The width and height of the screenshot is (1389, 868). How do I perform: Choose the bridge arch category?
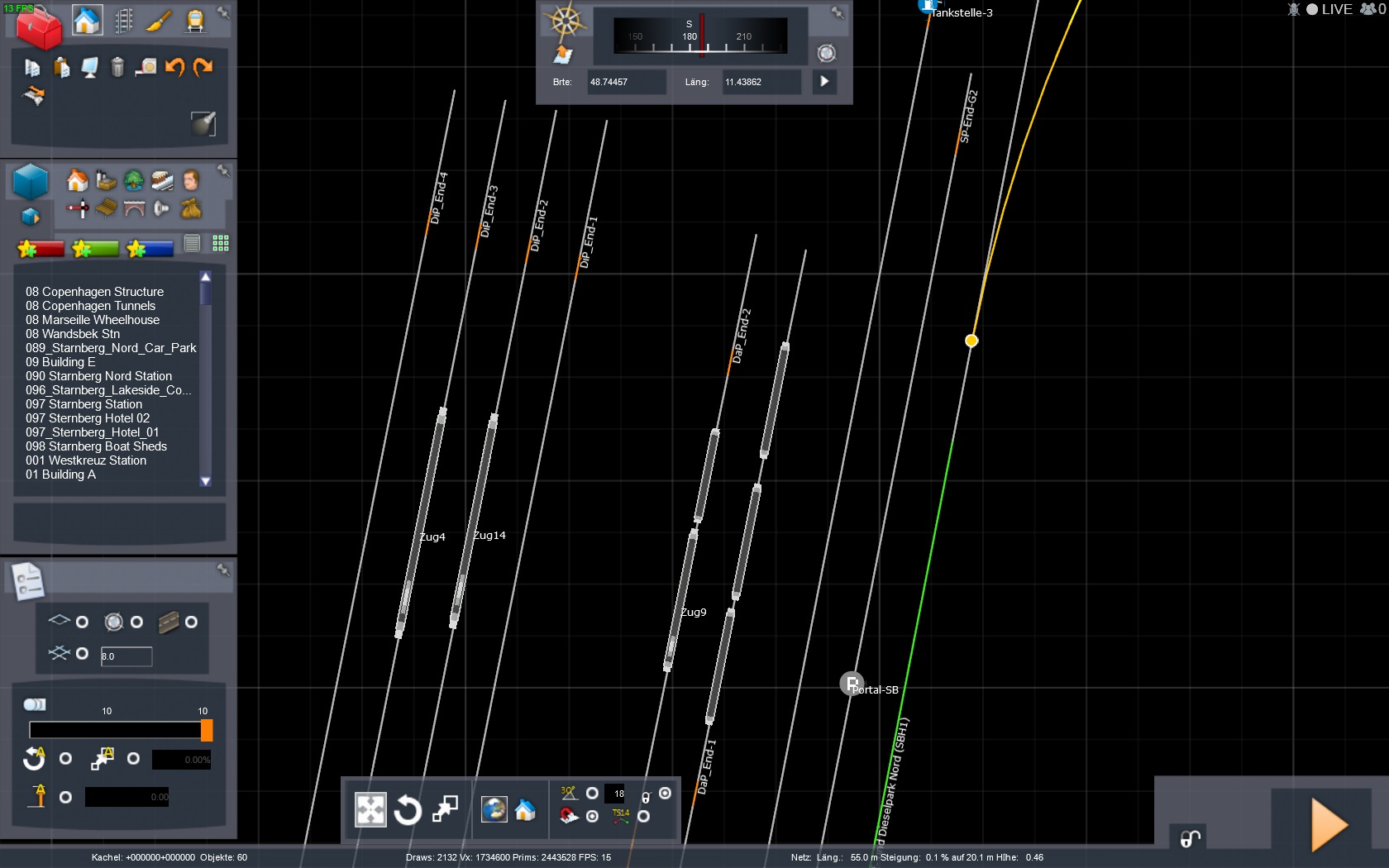click(134, 208)
